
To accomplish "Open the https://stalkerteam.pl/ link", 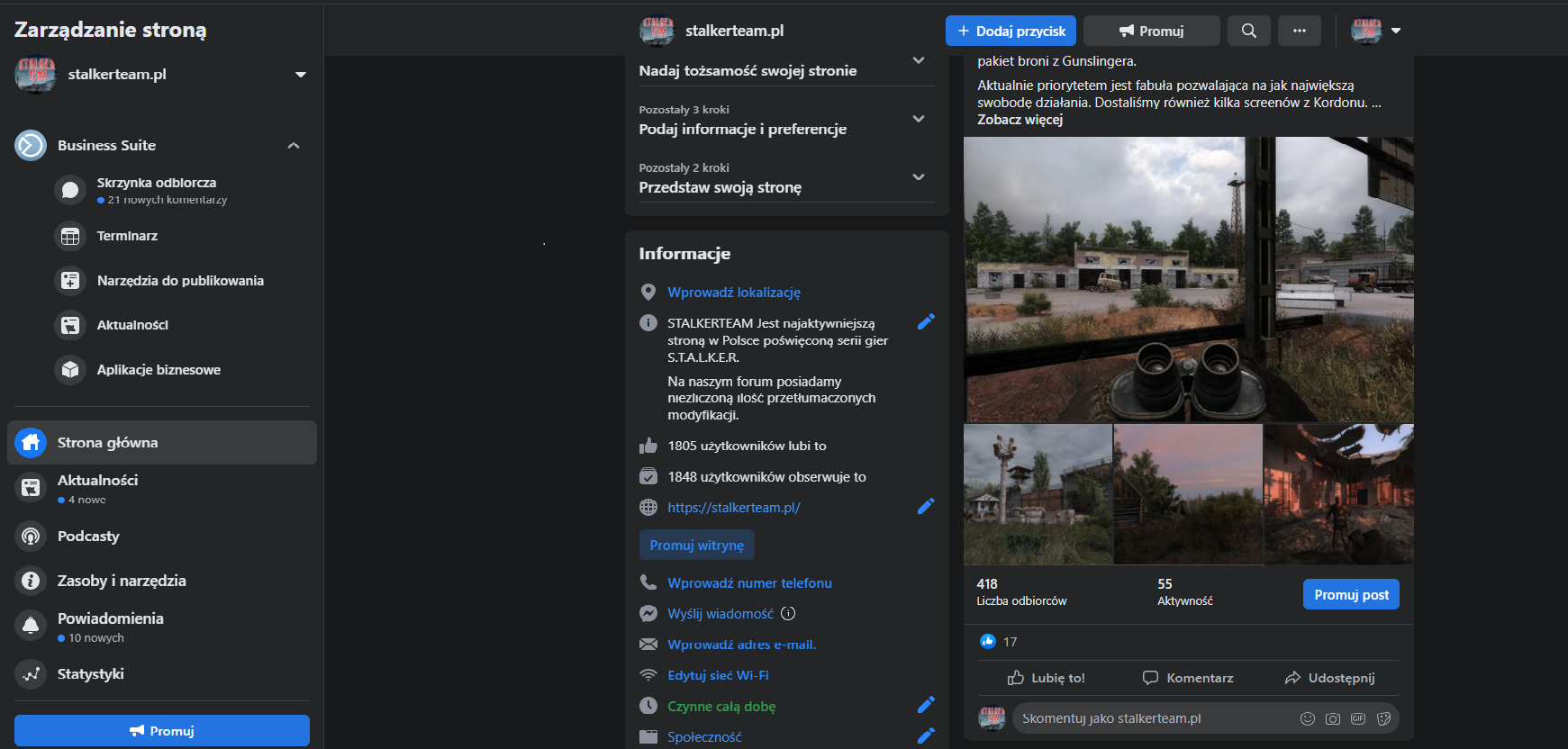I will pyautogui.click(x=734, y=508).
